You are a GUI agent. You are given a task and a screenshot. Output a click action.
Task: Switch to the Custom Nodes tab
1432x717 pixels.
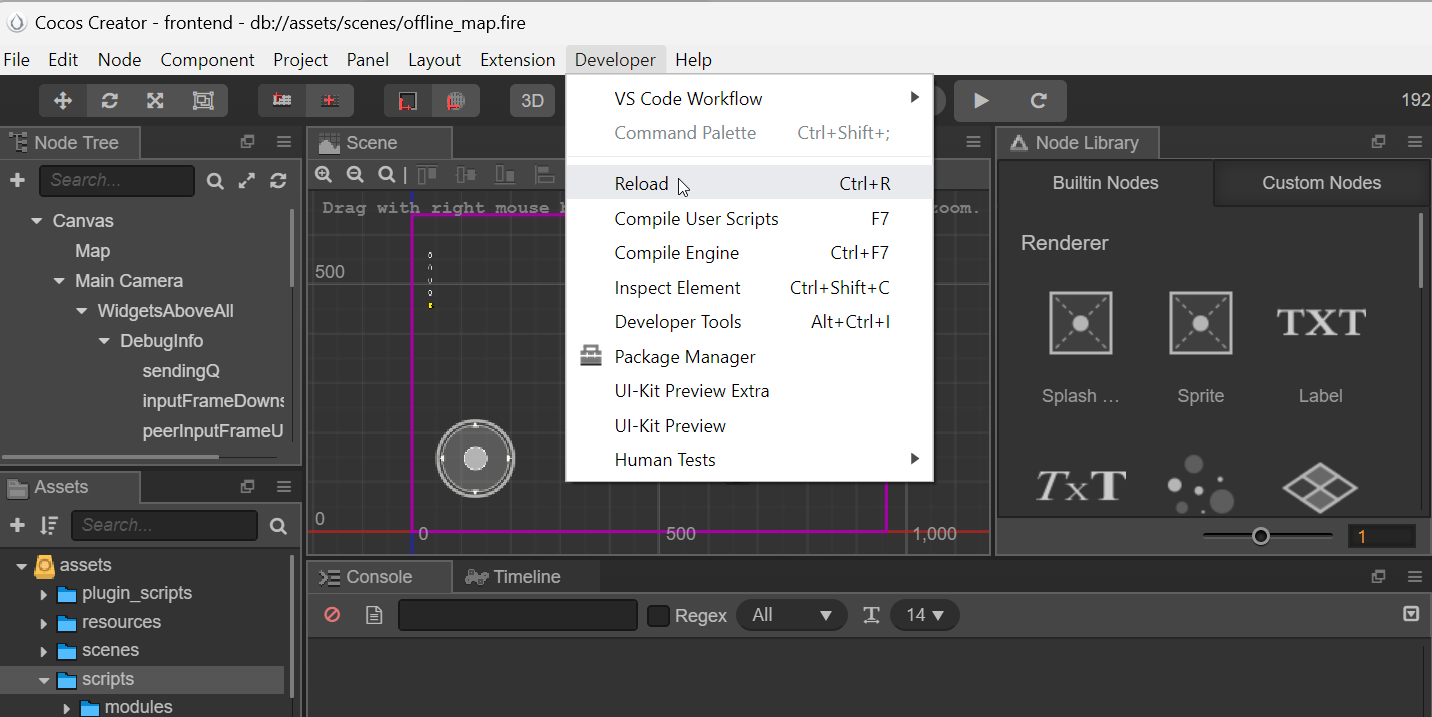click(x=1321, y=183)
